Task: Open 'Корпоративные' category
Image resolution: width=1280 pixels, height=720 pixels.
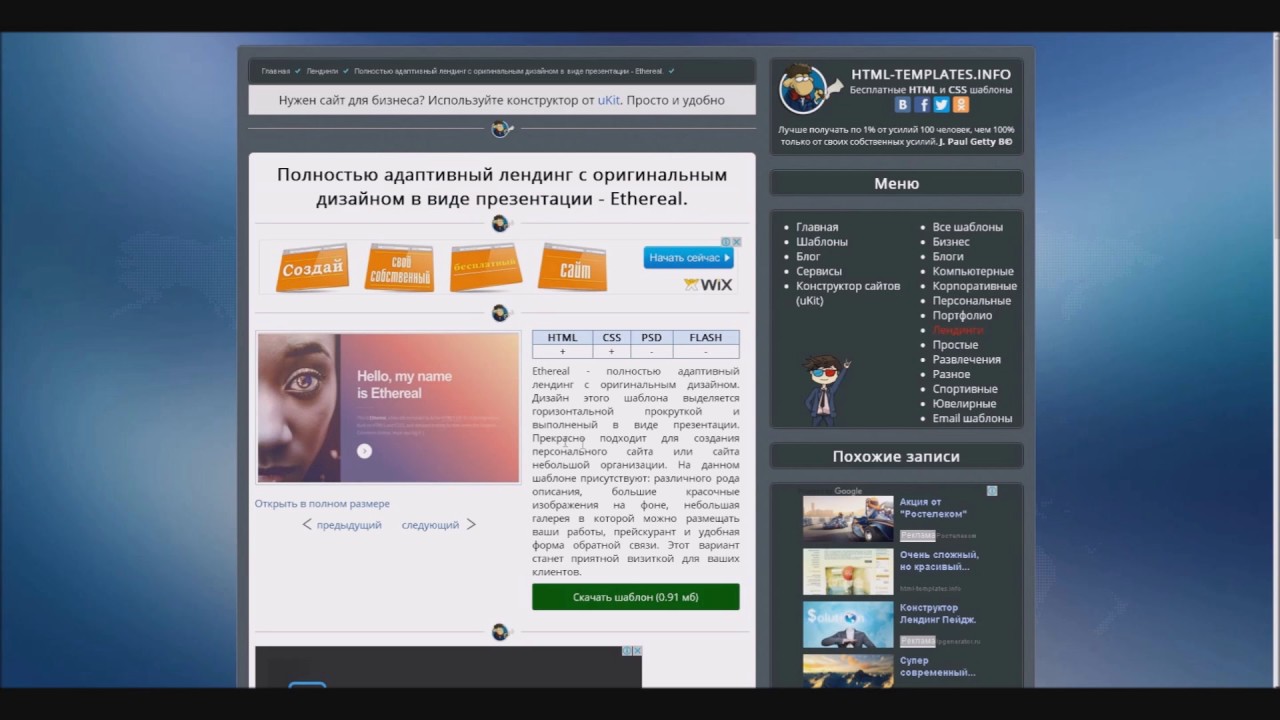Action: coord(975,286)
